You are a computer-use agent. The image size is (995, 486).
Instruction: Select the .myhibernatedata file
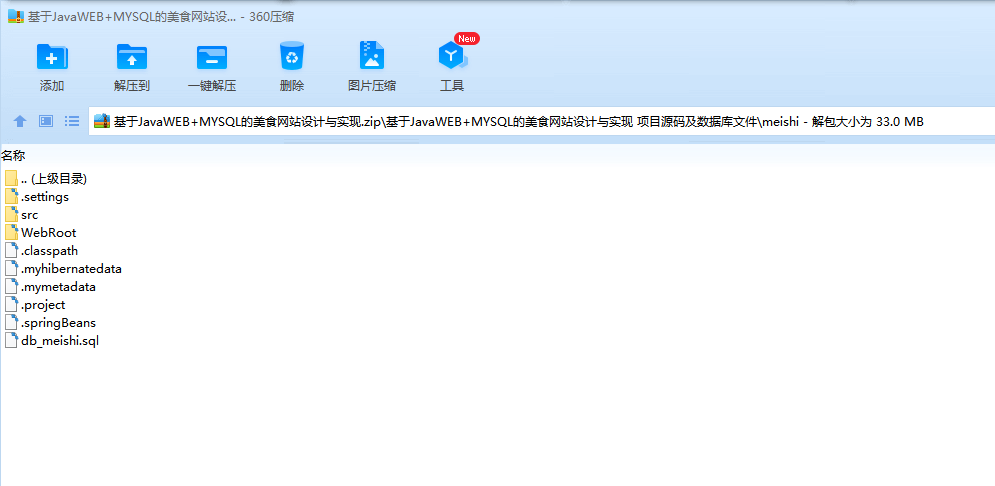63,268
